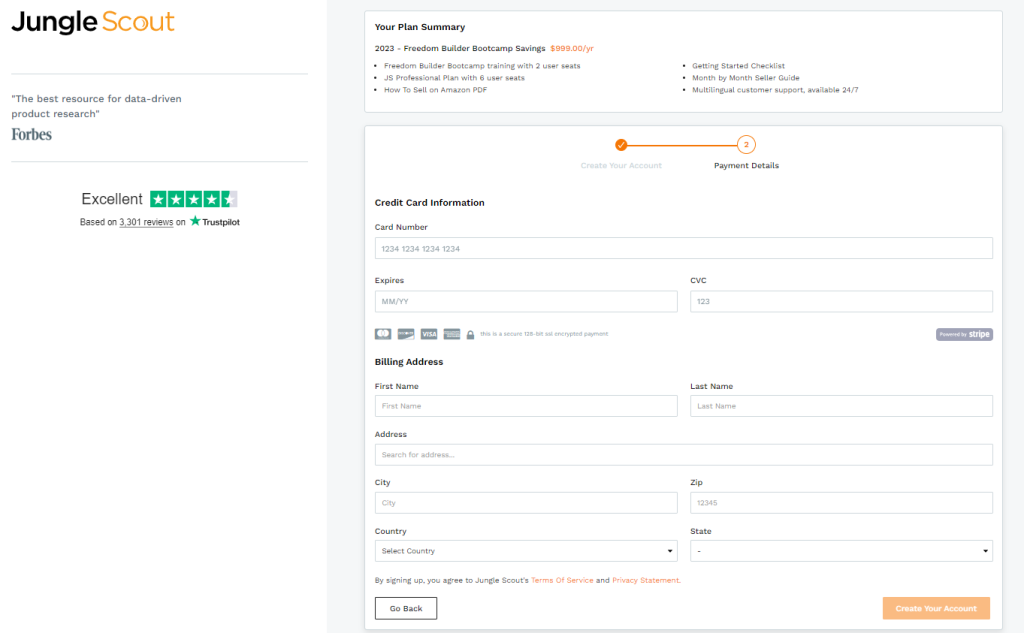Viewport: 1024px width, 633px height.
Task: Click the step 2 circle indicator
Action: 746,144
